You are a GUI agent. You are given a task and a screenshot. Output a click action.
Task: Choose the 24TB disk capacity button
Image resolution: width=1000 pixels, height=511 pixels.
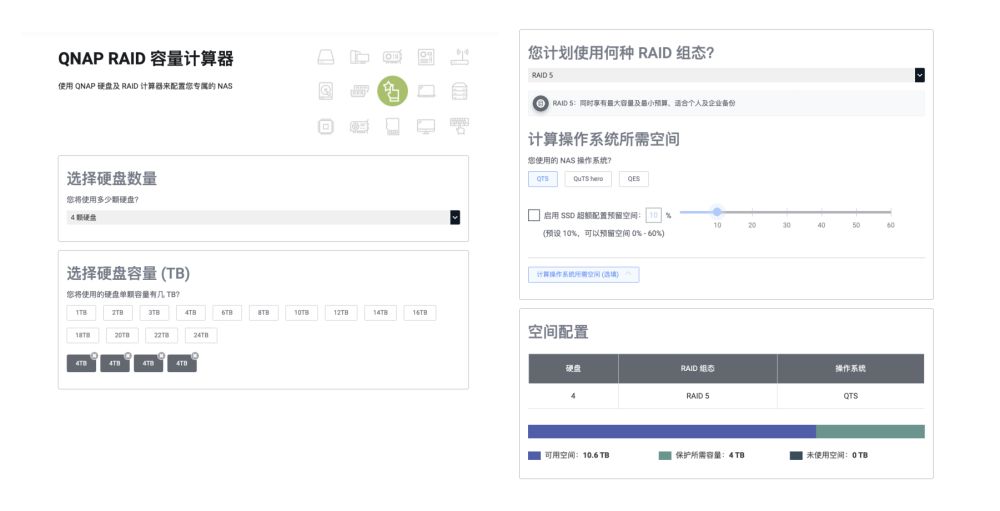point(201,336)
